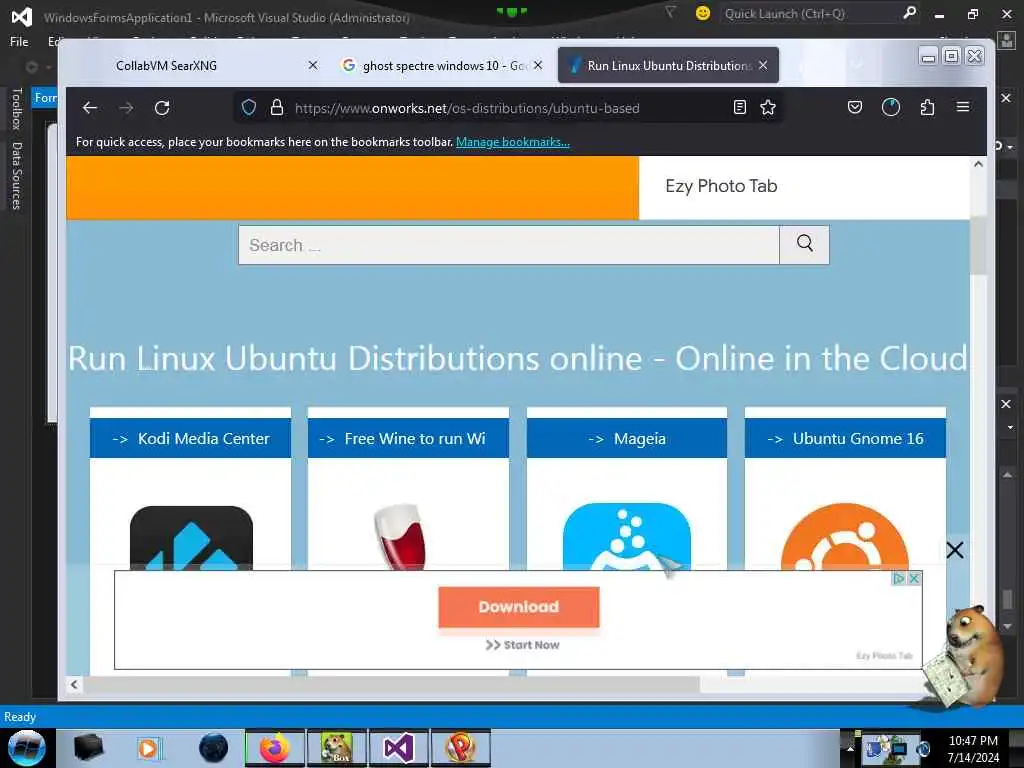Send feedback via smiley icon
Screen dimensions: 1024x768
(703, 13)
